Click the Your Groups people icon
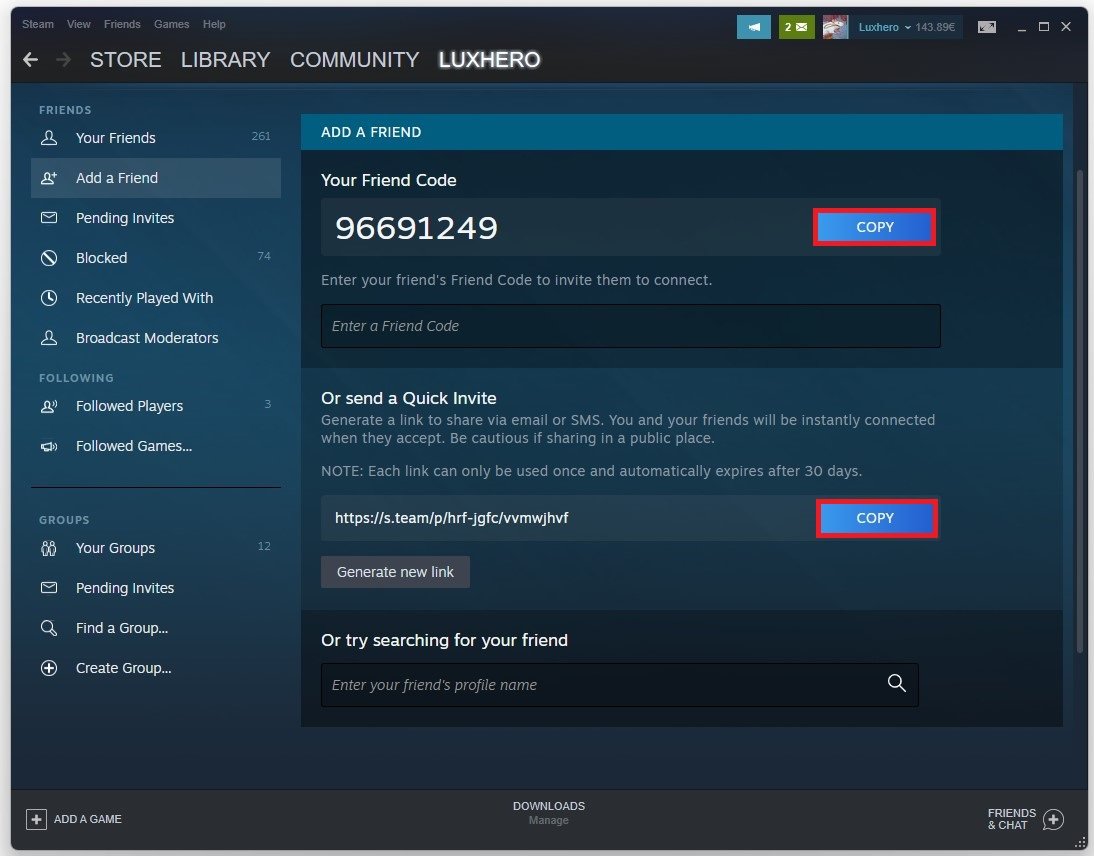The height and width of the screenshot is (856, 1094). point(49,548)
